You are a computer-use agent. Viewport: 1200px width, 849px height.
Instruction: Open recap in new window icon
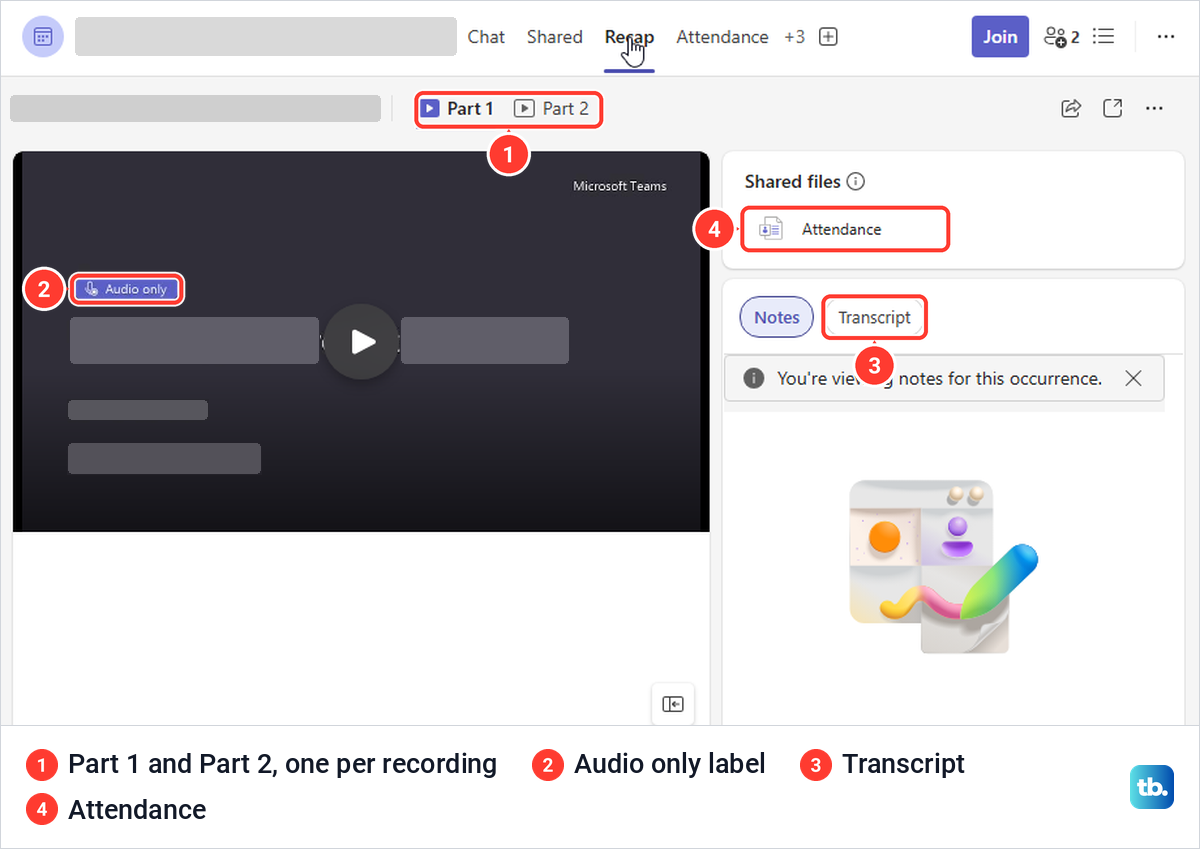(x=1112, y=108)
